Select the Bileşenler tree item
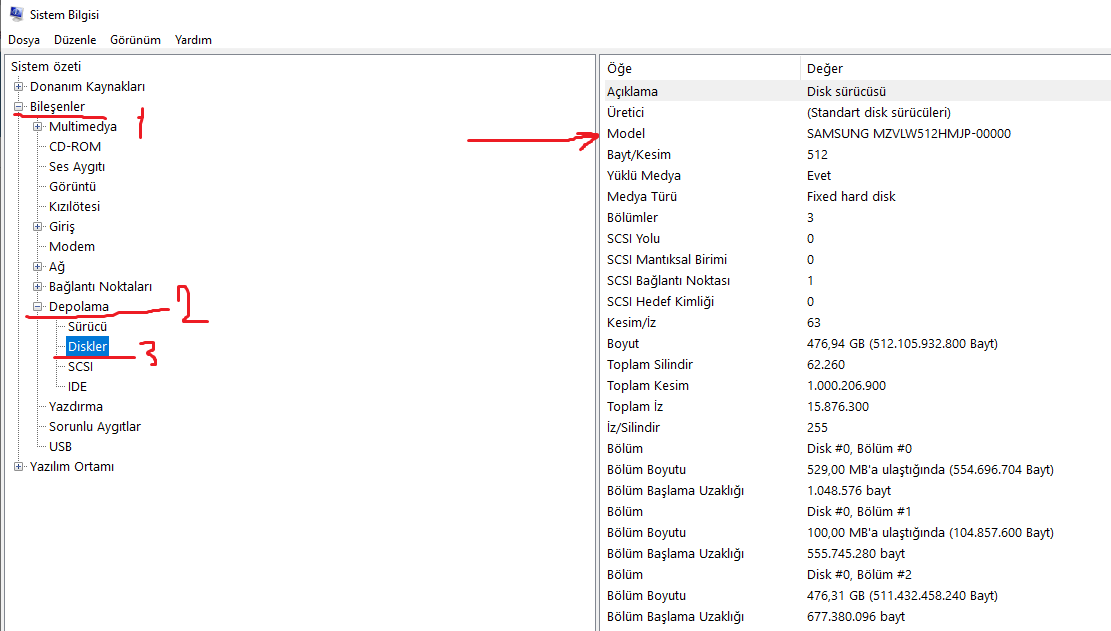Screen dimensions: 1111x631 57,106
